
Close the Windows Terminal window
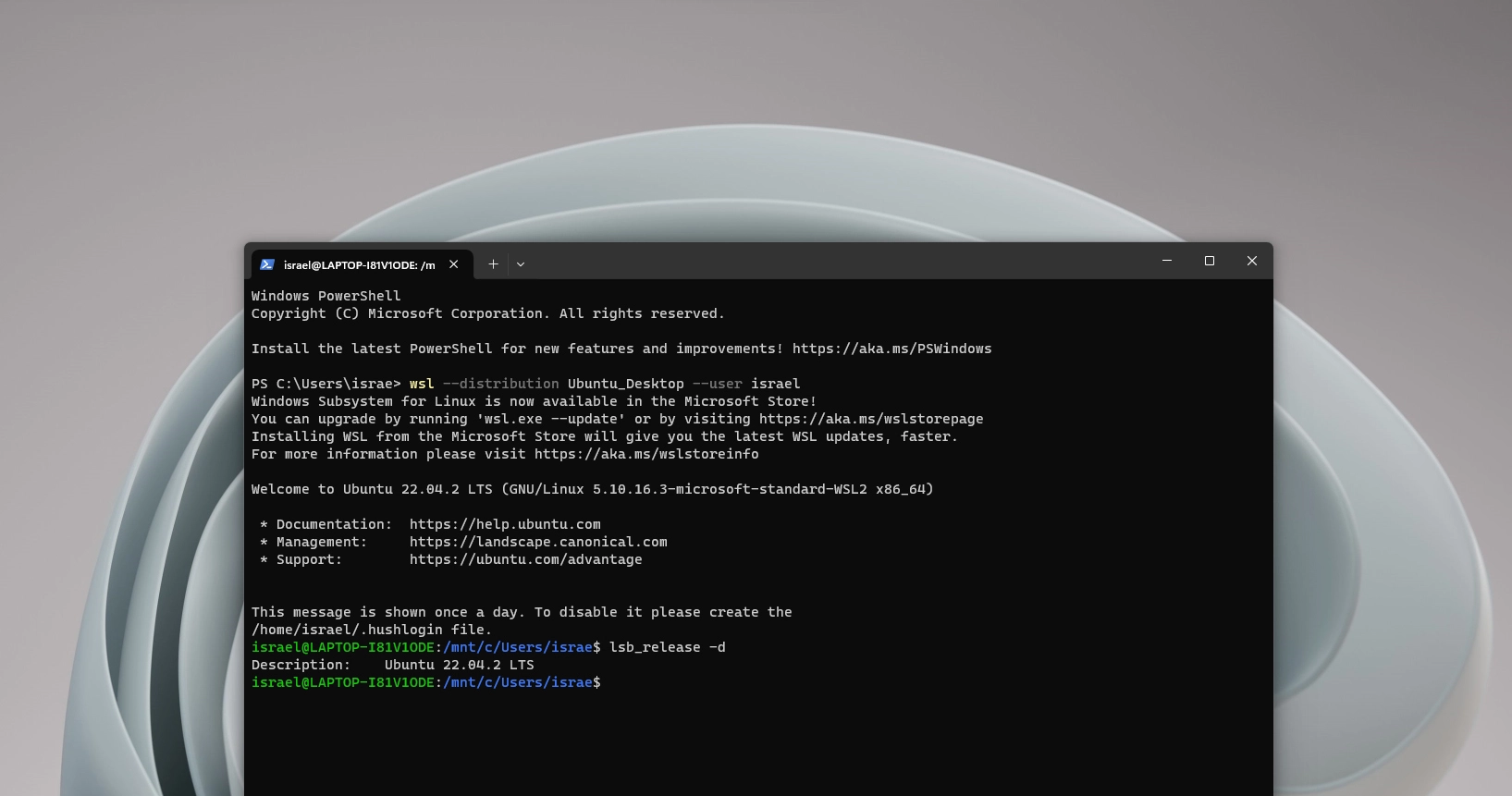[x=1252, y=261]
